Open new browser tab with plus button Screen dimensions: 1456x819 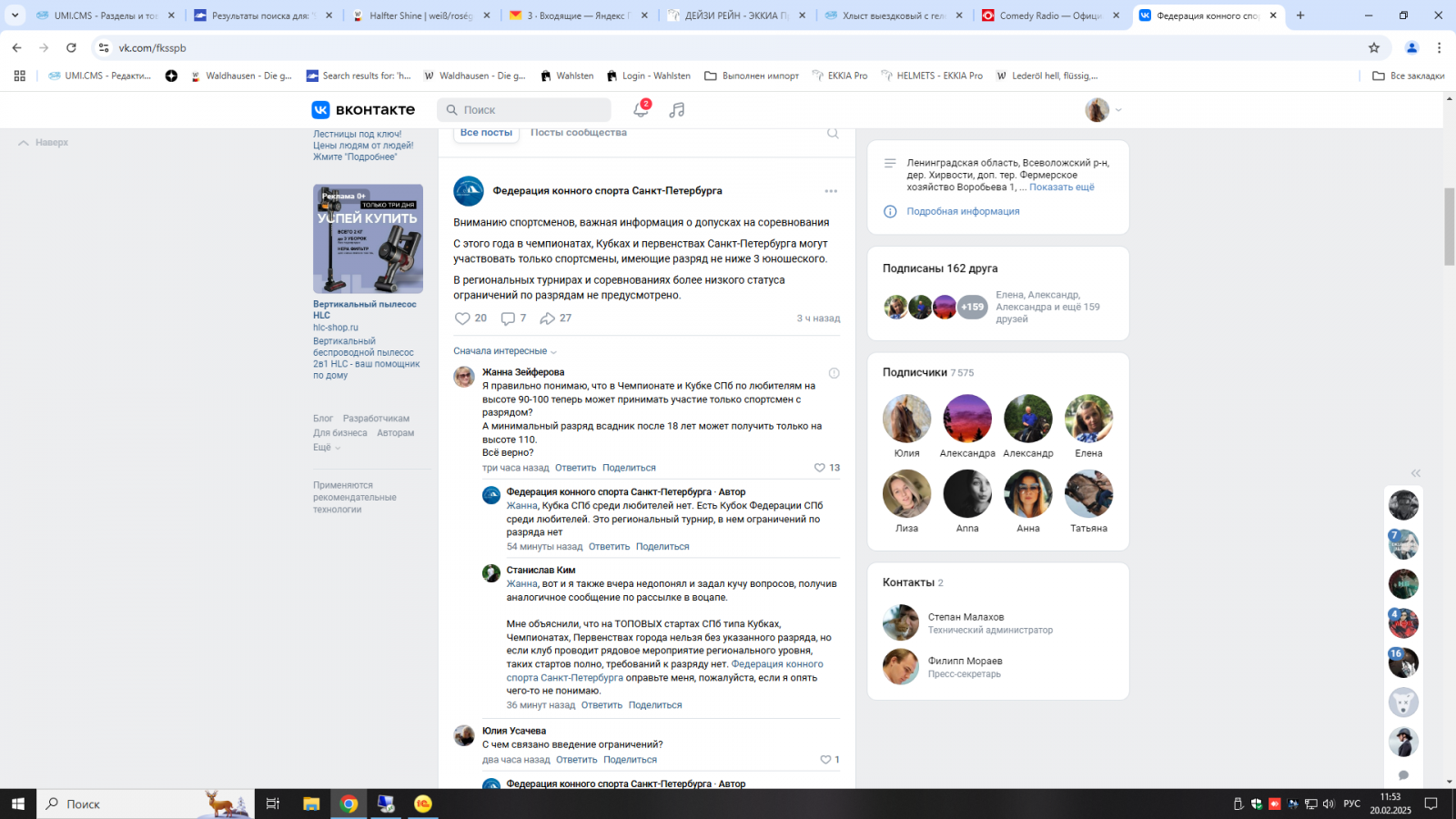[x=1300, y=15]
